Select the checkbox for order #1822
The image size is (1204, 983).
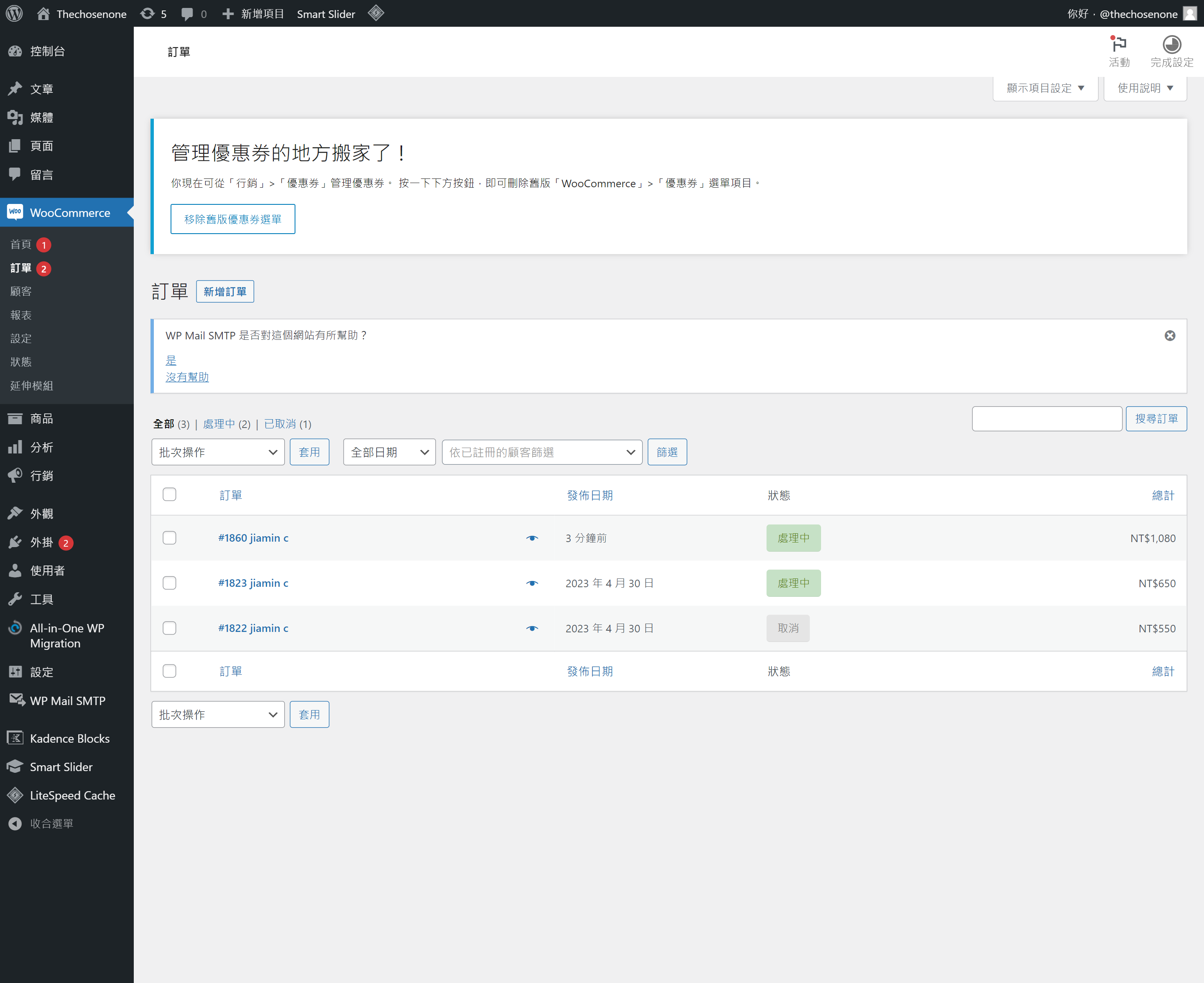pos(169,628)
